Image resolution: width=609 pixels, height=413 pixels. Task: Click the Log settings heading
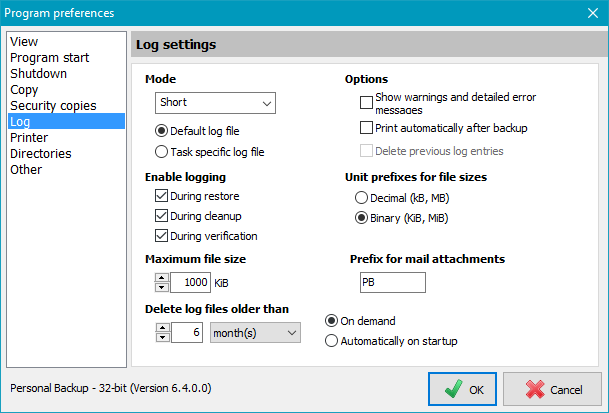coord(176,45)
